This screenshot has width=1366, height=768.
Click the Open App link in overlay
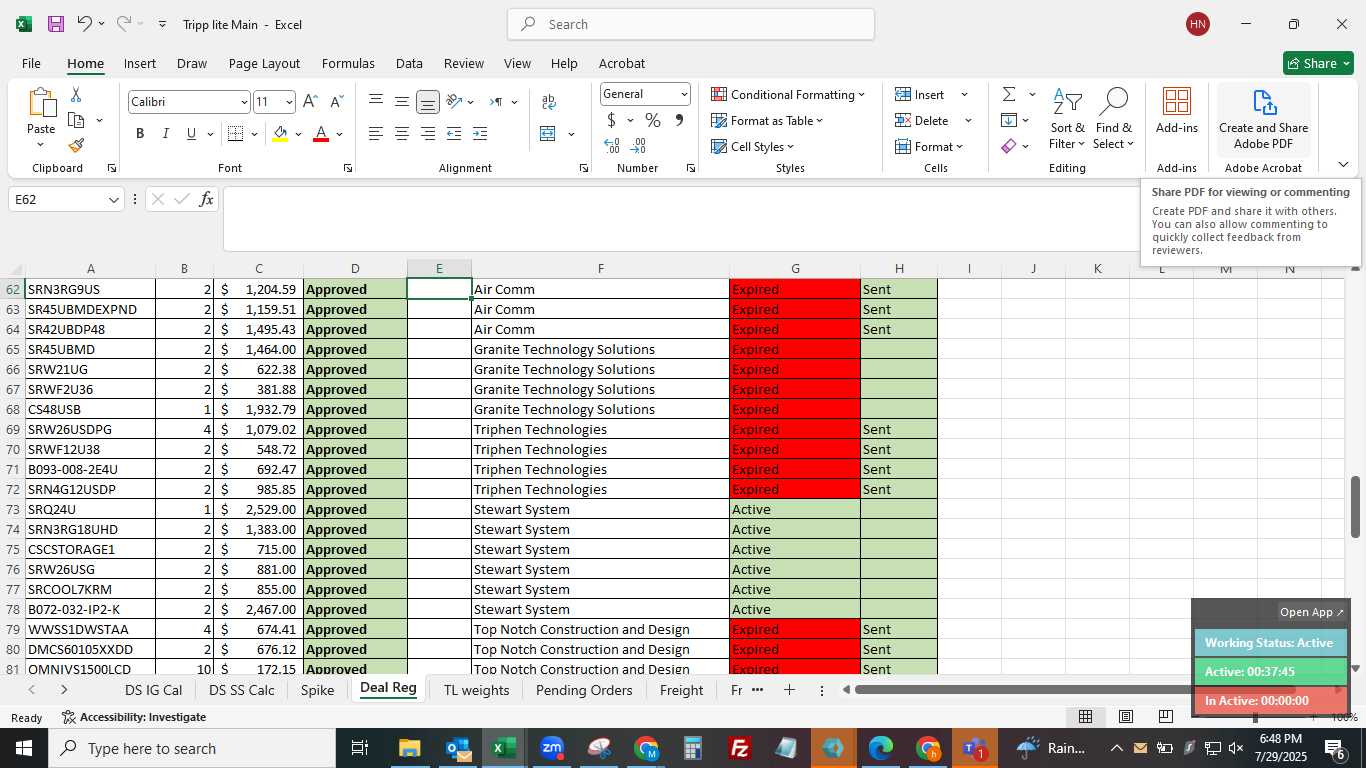pos(1312,612)
